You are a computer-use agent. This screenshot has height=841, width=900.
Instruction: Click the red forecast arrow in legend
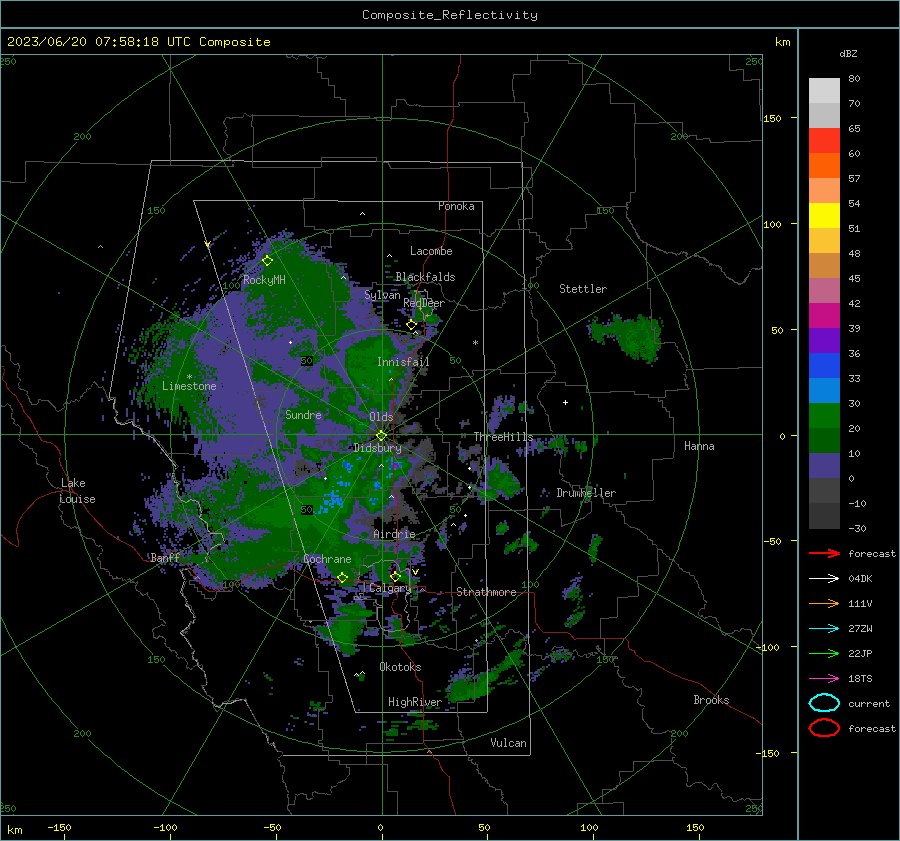point(824,553)
